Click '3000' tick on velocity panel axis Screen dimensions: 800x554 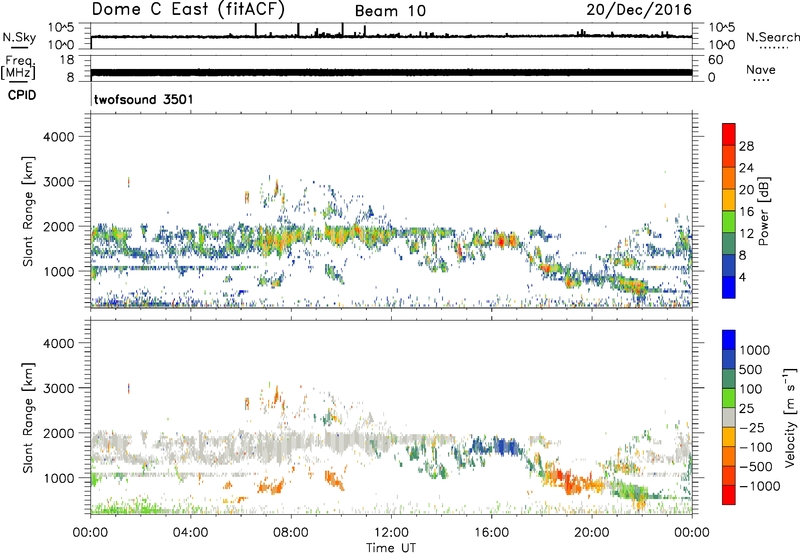59,388
